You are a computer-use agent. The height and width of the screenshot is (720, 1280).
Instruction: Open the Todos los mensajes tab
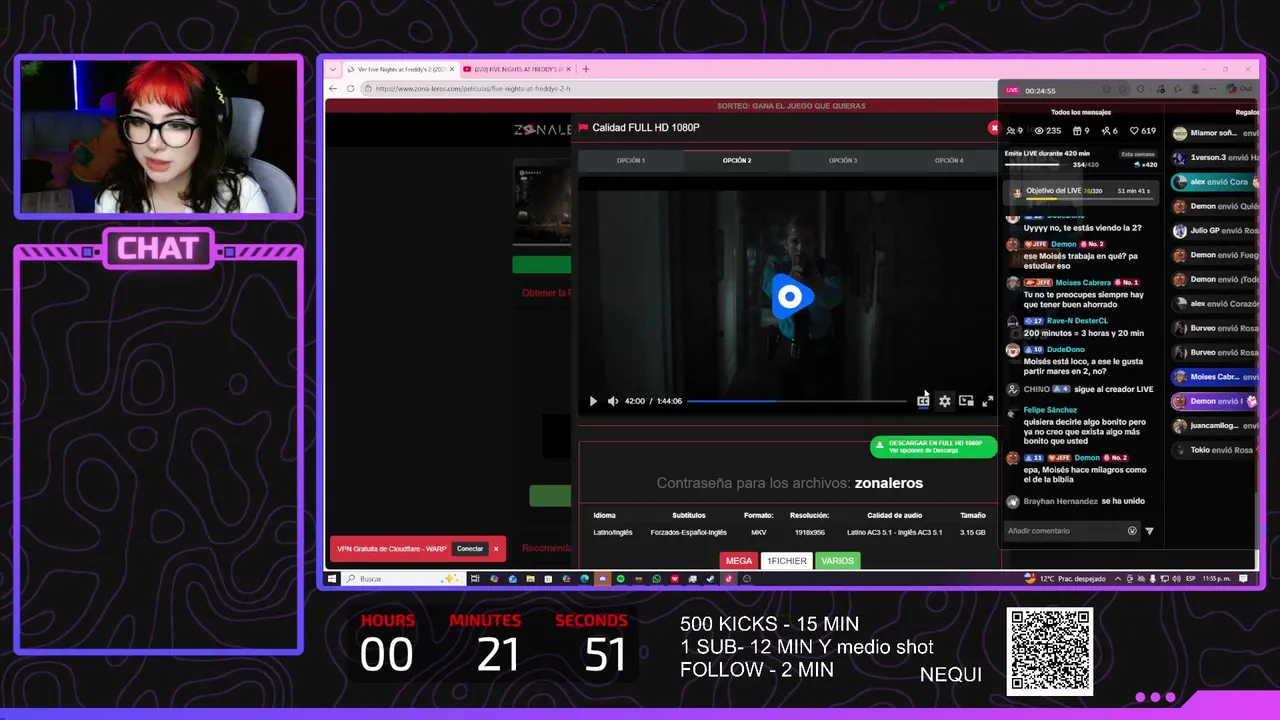1080,112
